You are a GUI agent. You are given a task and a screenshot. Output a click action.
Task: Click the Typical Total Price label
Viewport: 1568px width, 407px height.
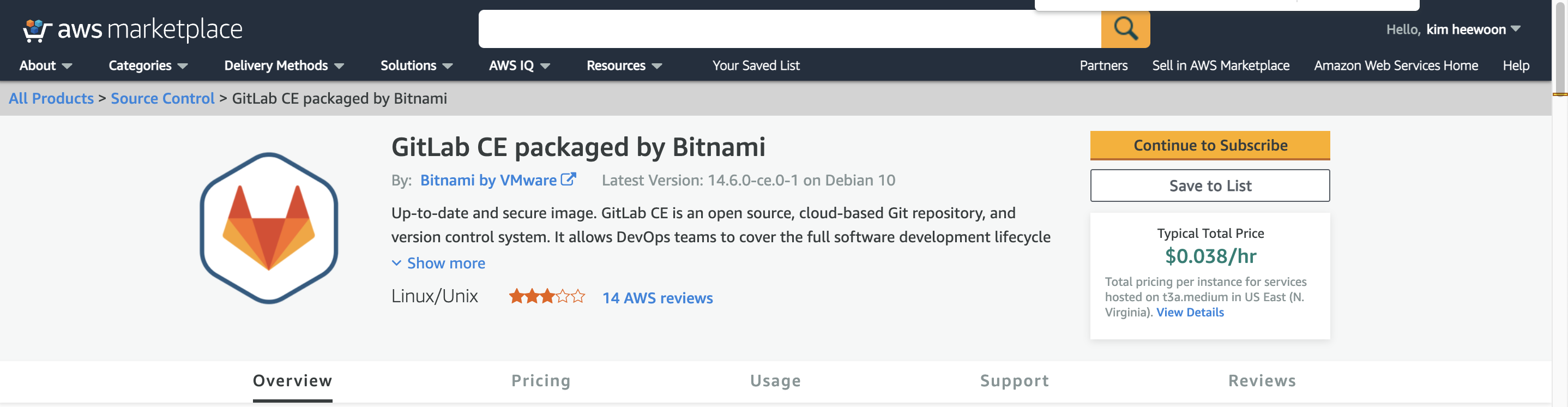tap(1210, 234)
